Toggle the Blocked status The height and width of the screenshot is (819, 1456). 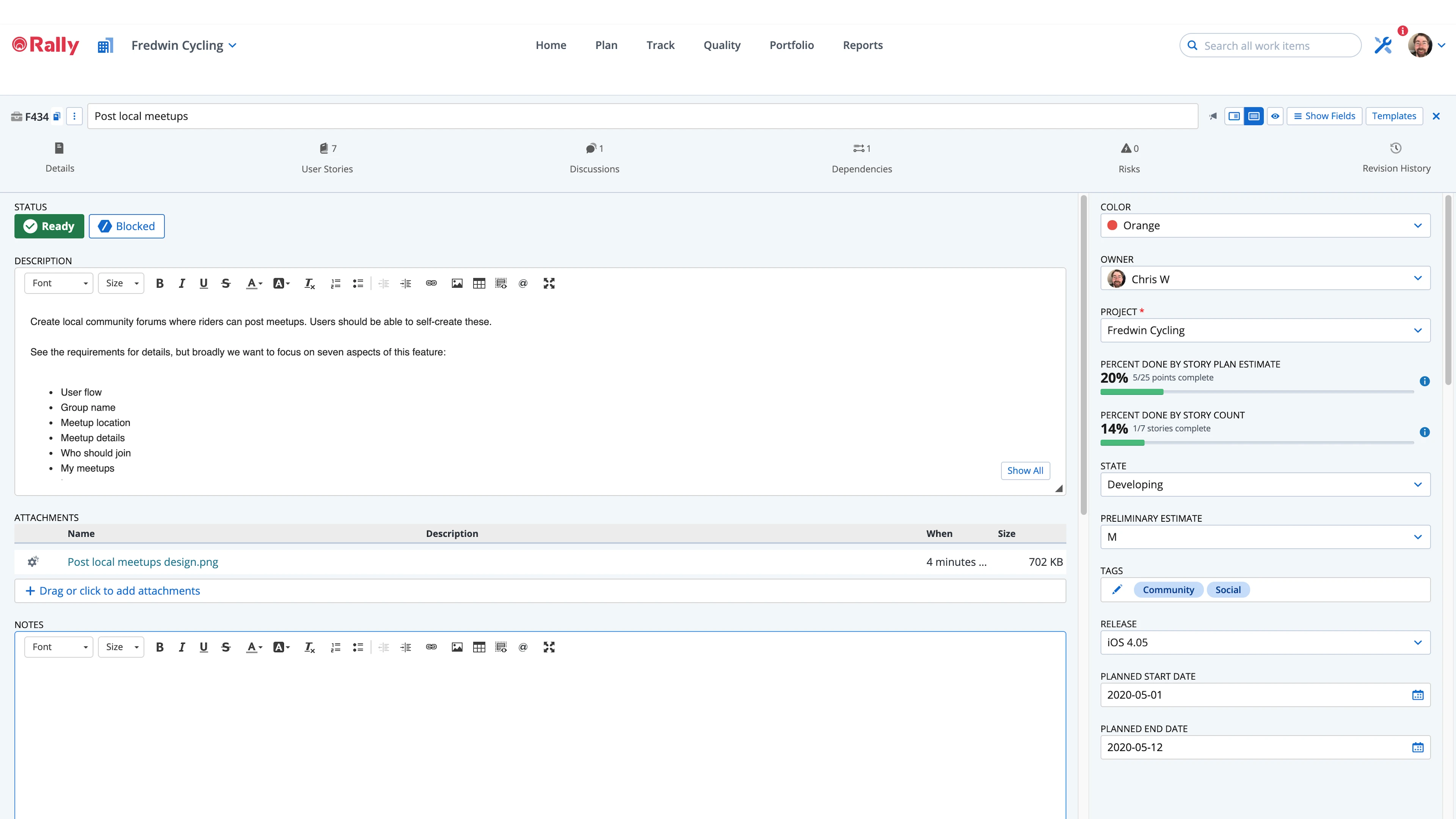[x=126, y=226]
